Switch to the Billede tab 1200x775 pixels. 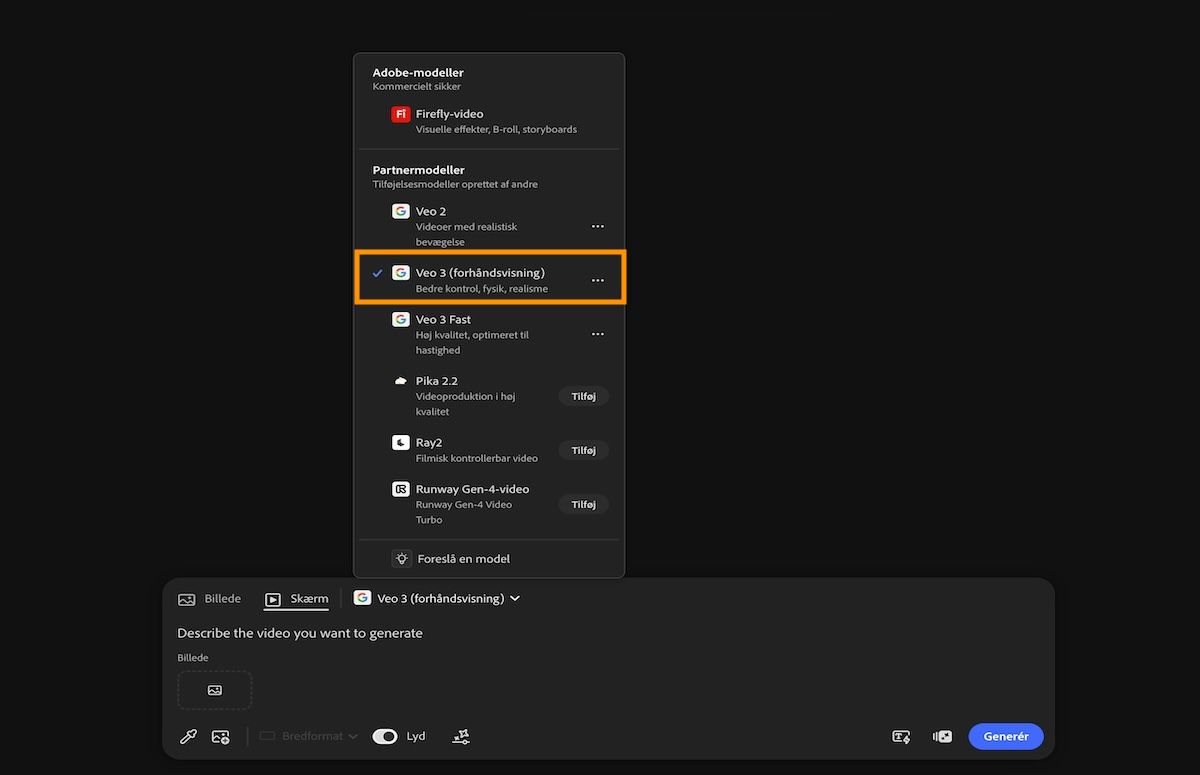210,599
